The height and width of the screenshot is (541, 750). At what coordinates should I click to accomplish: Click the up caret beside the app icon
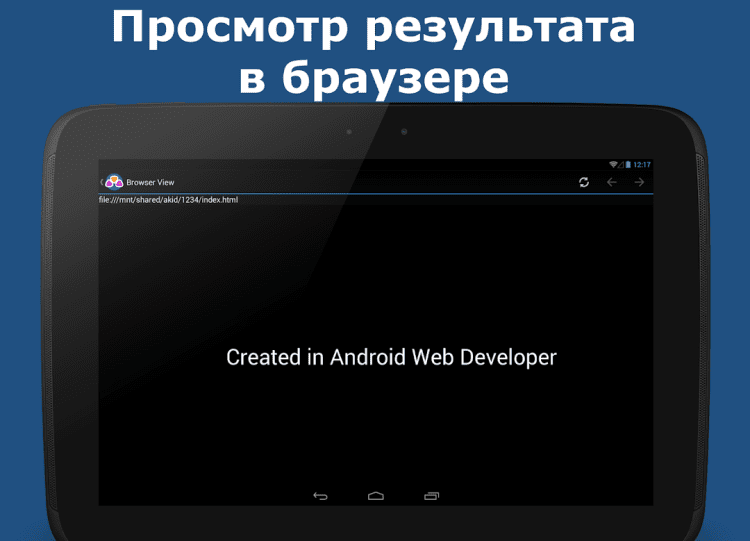[x=101, y=182]
